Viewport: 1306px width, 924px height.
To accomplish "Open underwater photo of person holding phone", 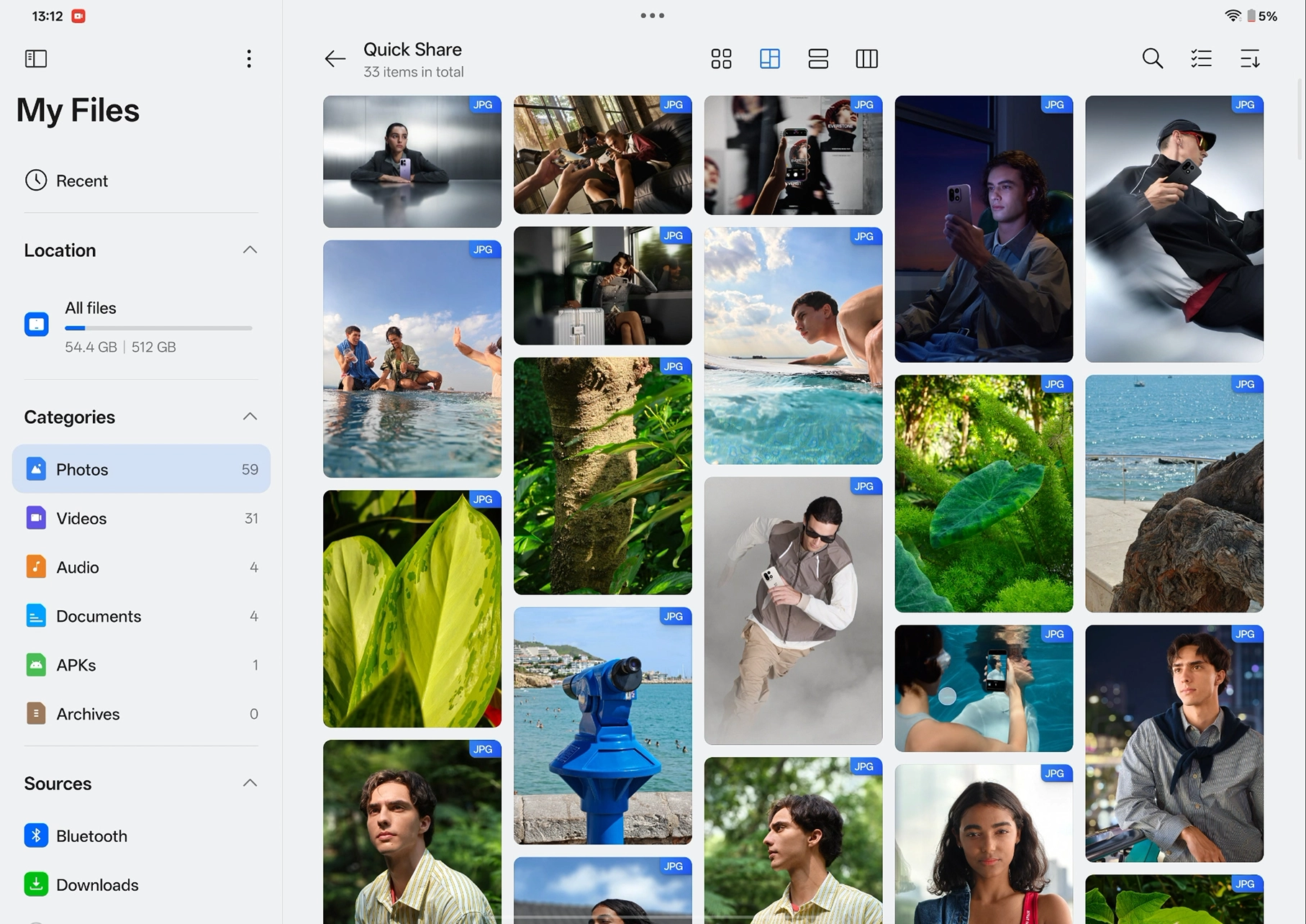I will [x=984, y=689].
